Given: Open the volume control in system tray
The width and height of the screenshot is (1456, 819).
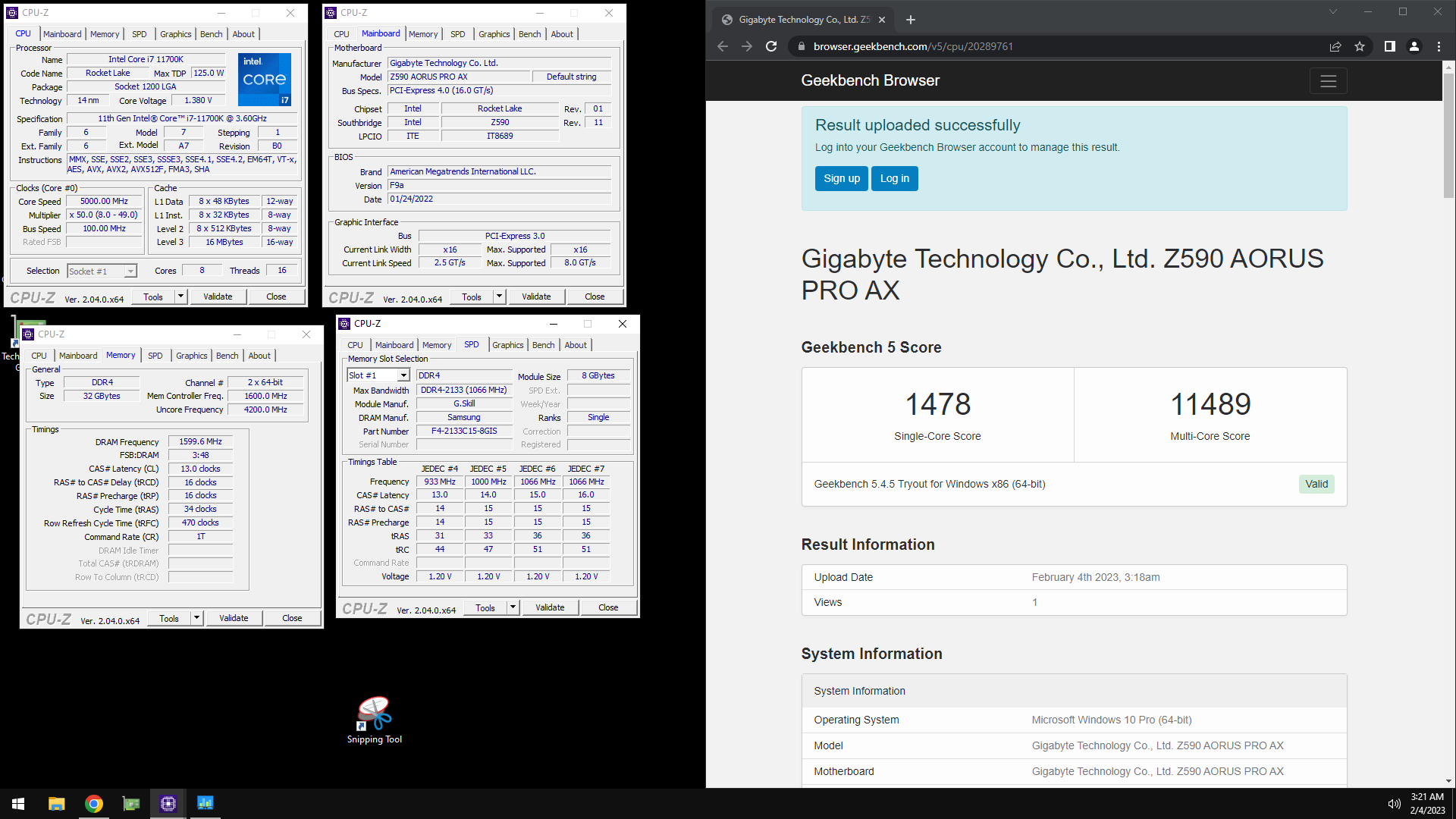Looking at the screenshot, I should coord(1394,804).
